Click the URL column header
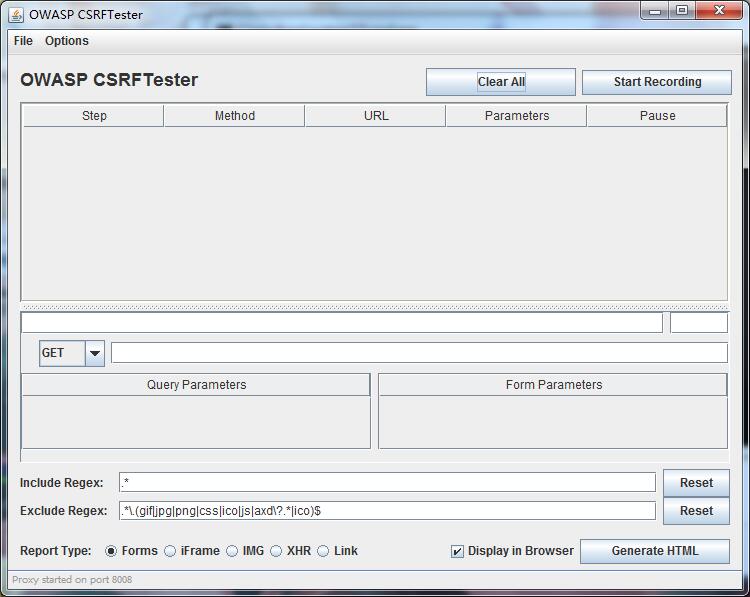This screenshot has height=597, width=750. 375,116
